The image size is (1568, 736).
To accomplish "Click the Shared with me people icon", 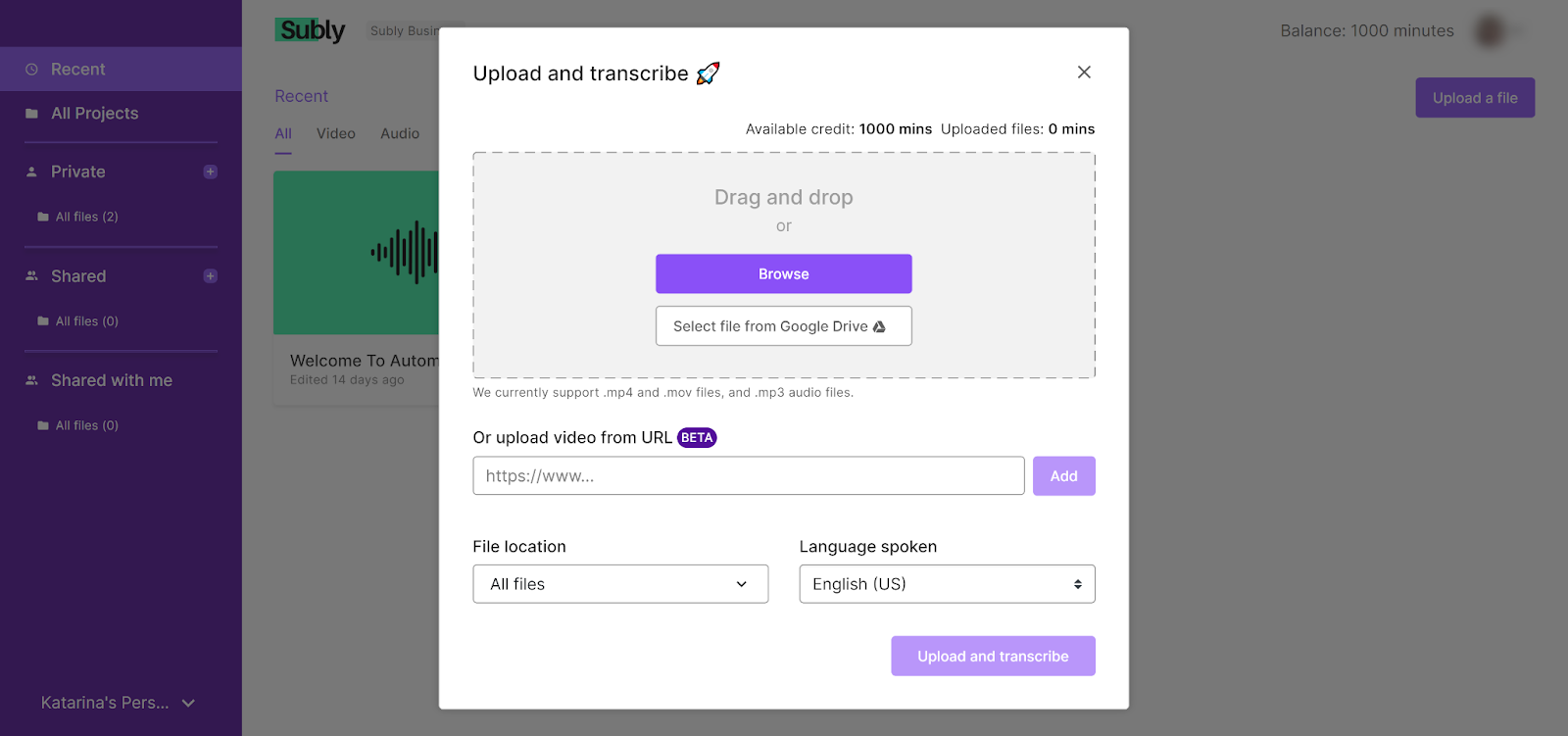I will (31, 380).
